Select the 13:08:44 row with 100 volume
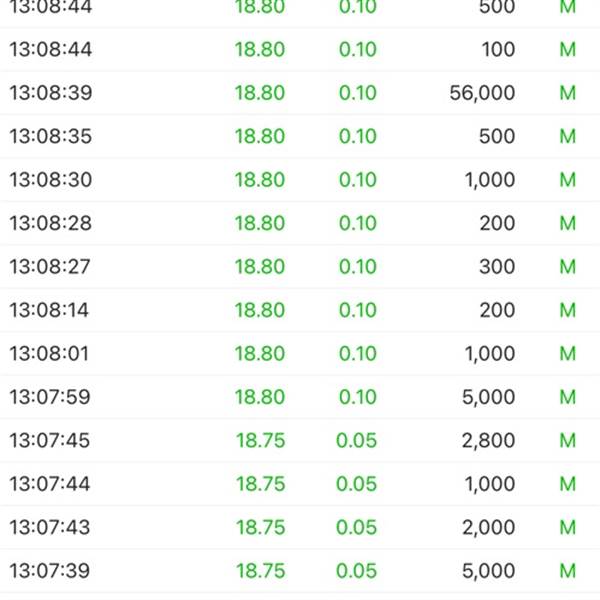Viewport: 600px width, 600px height. (x=300, y=49)
